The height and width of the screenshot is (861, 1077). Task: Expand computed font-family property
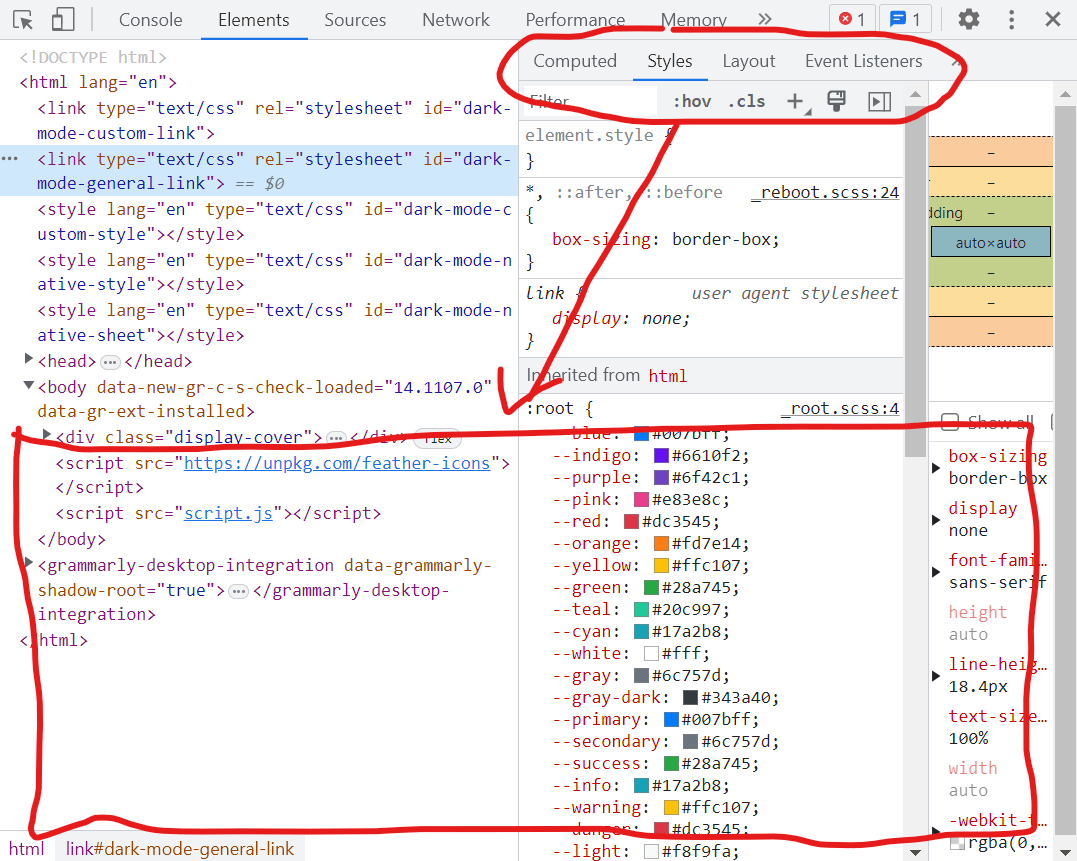coord(936,572)
